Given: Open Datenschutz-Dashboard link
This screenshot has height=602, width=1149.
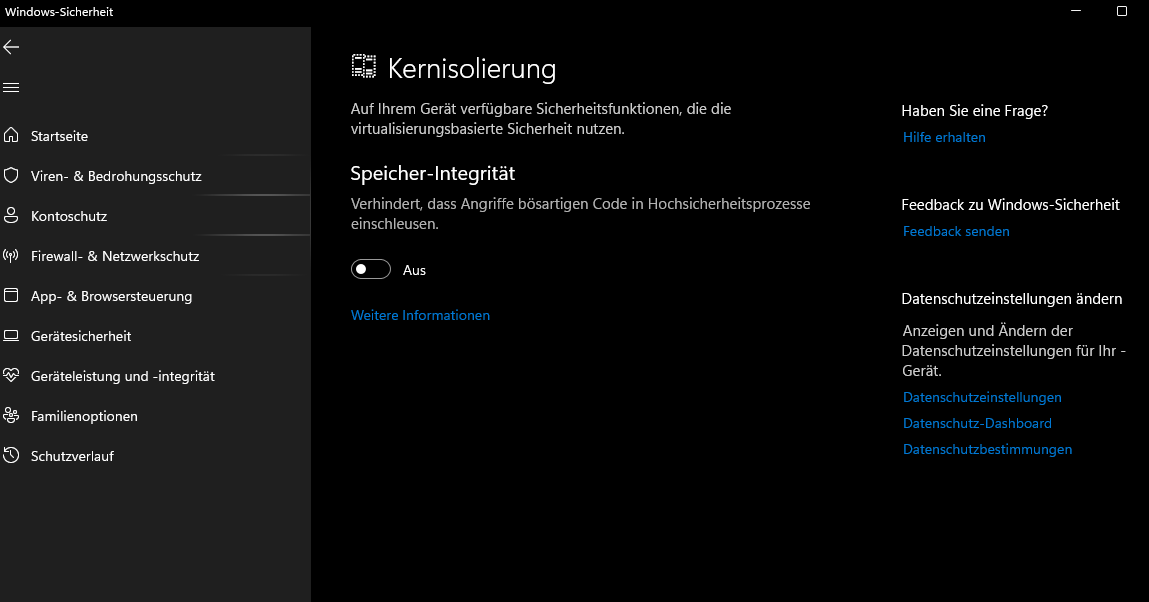Looking at the screenshot, I should pyautogui.click(x=977, y=423).
